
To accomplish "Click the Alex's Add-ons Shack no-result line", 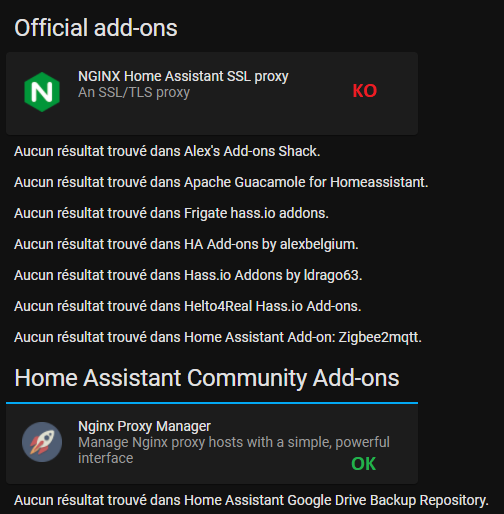I will click(x=167, y=151).
